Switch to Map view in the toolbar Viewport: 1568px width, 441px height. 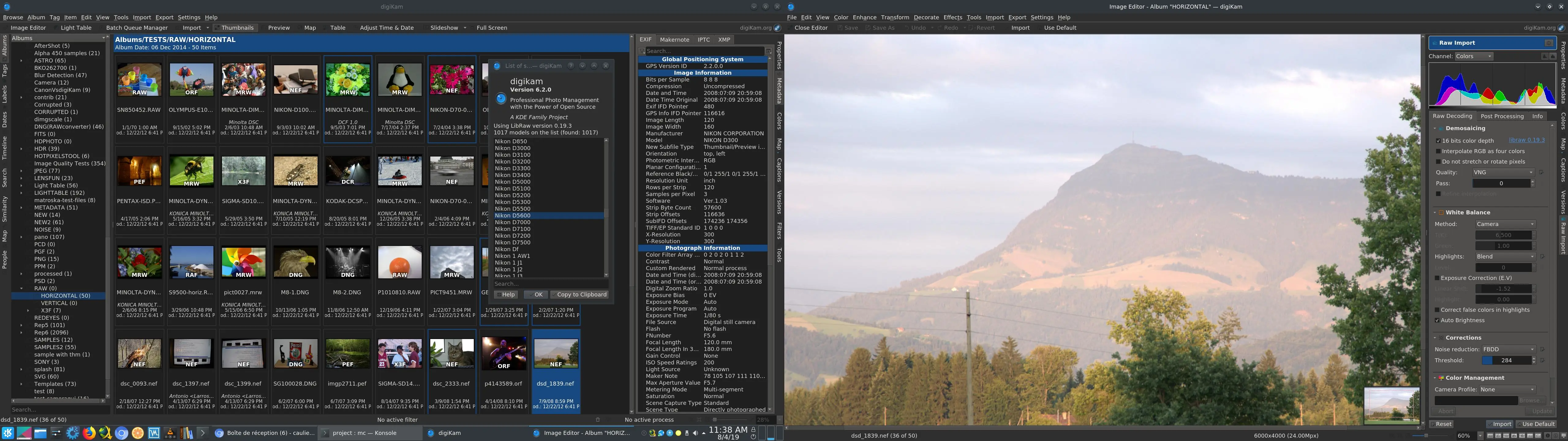[x=310, y=28]
